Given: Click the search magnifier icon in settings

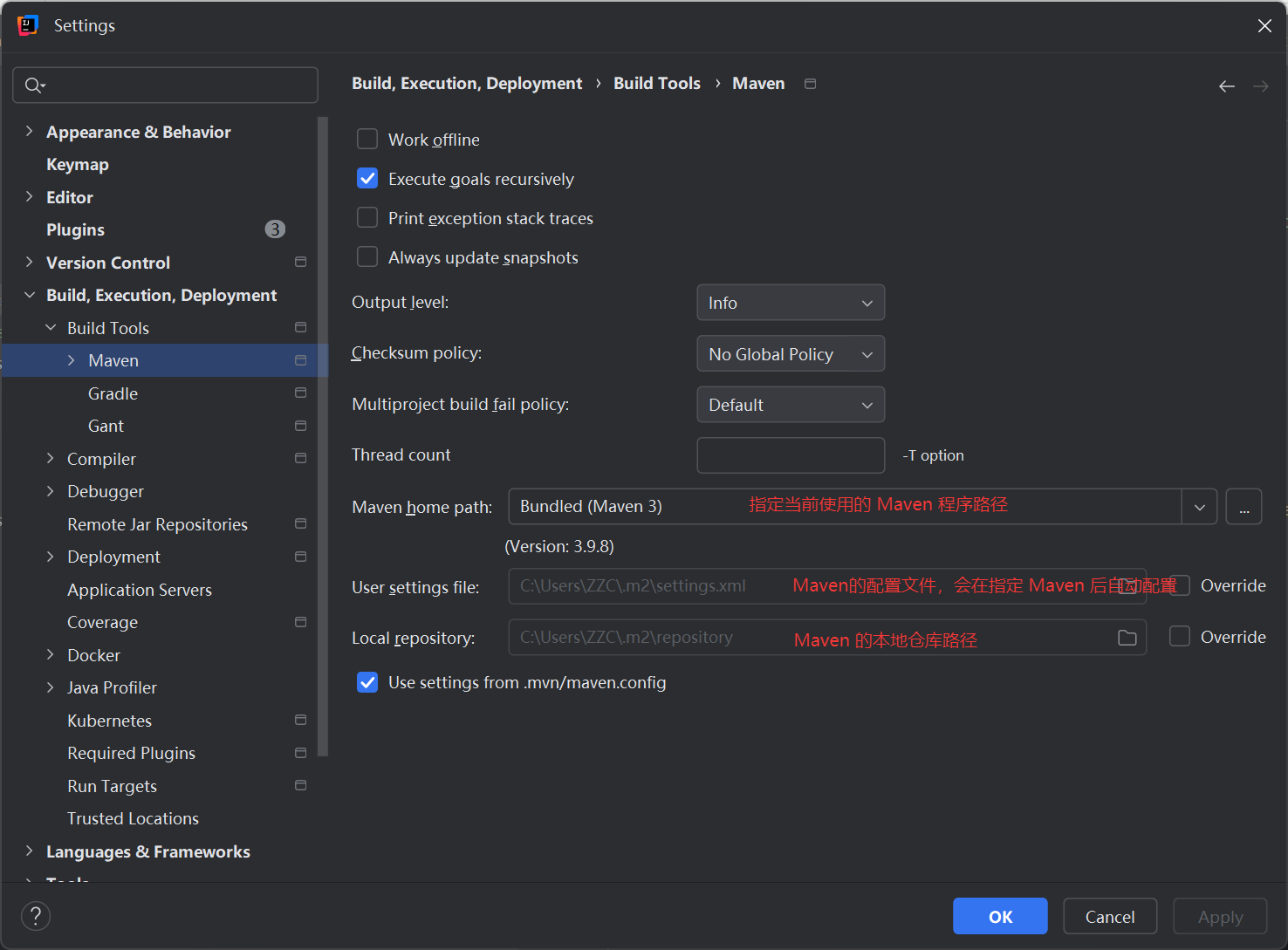Looking at the screenshot, I should (x=33, y=85).
